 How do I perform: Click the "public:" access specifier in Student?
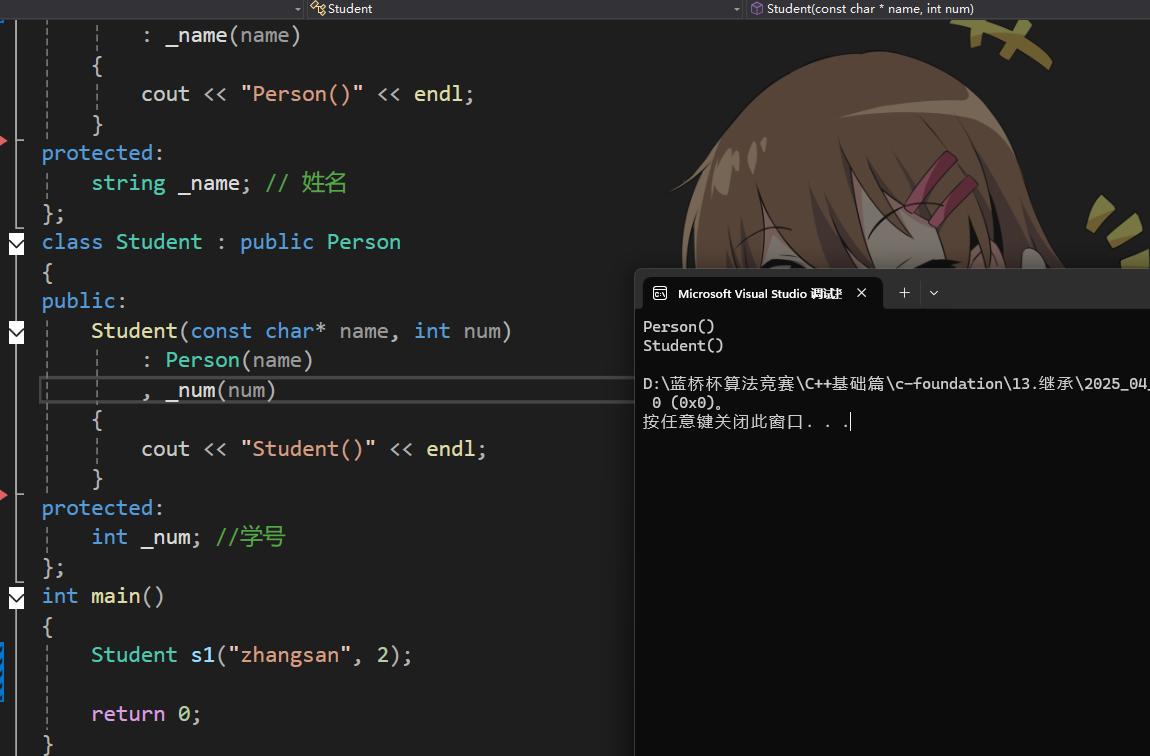(x=84, y=301)
